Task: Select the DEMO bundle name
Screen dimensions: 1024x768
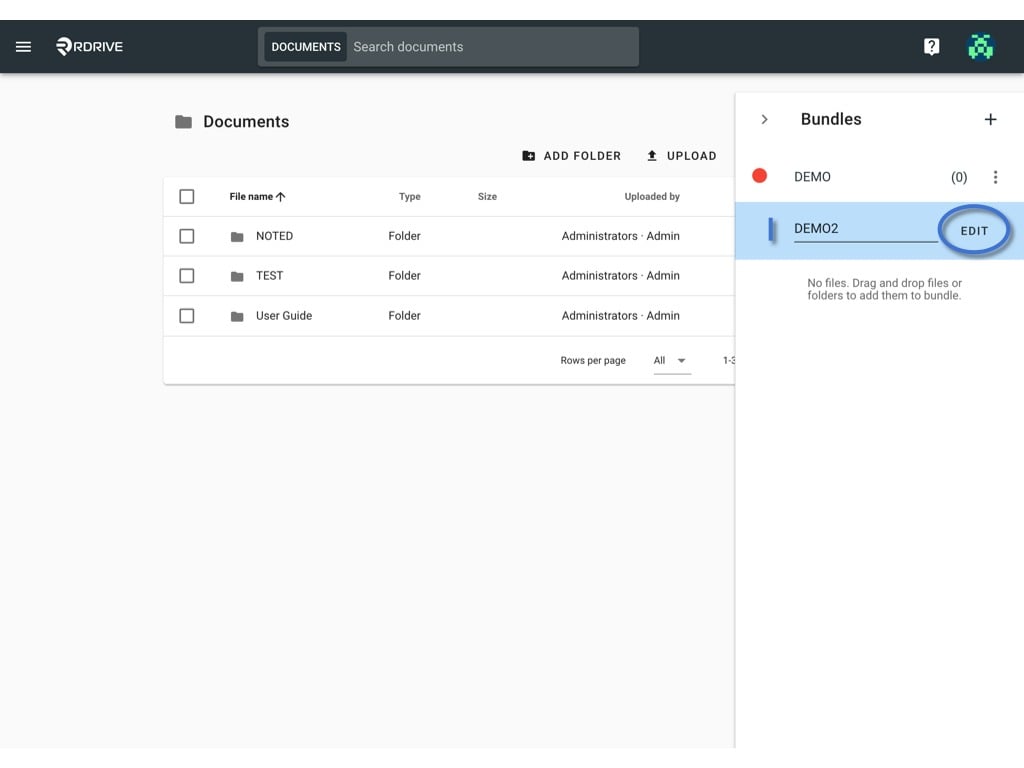Action: 812,177
